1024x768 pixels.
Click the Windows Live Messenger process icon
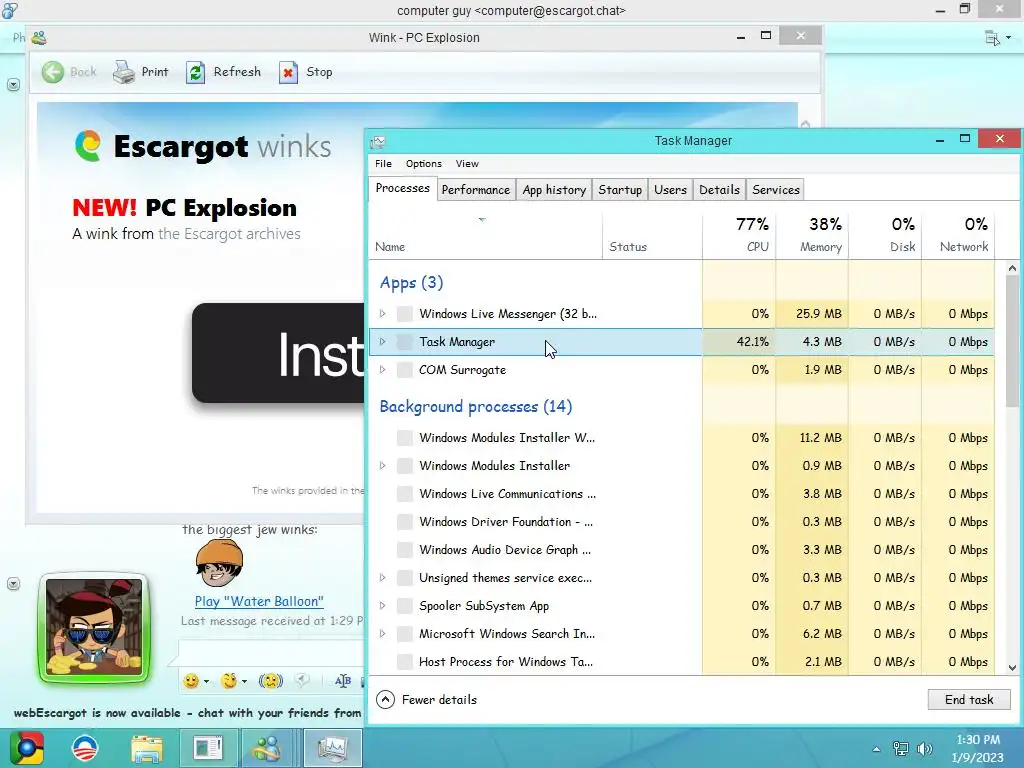405,314
